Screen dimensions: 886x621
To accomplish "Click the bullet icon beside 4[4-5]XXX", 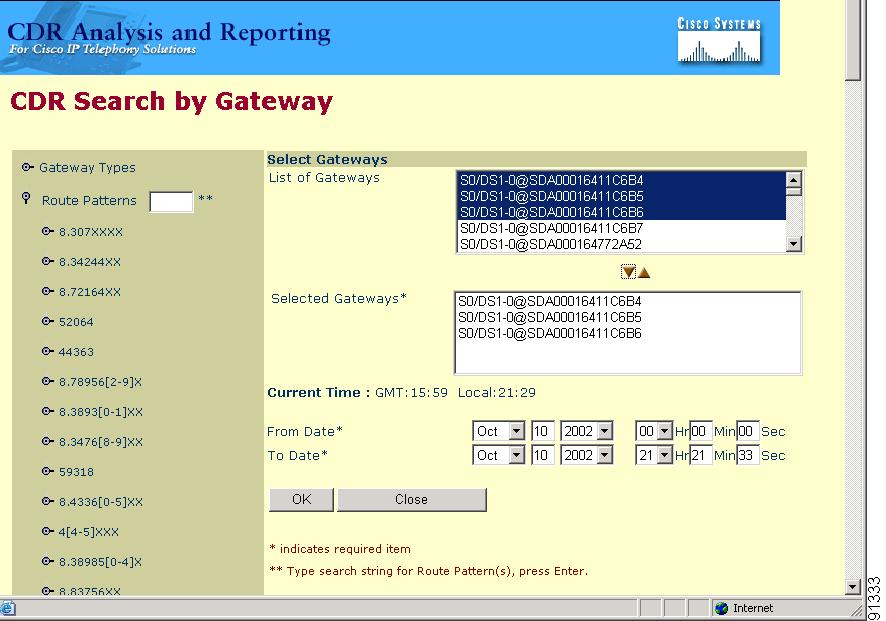I will coord(47,531).
